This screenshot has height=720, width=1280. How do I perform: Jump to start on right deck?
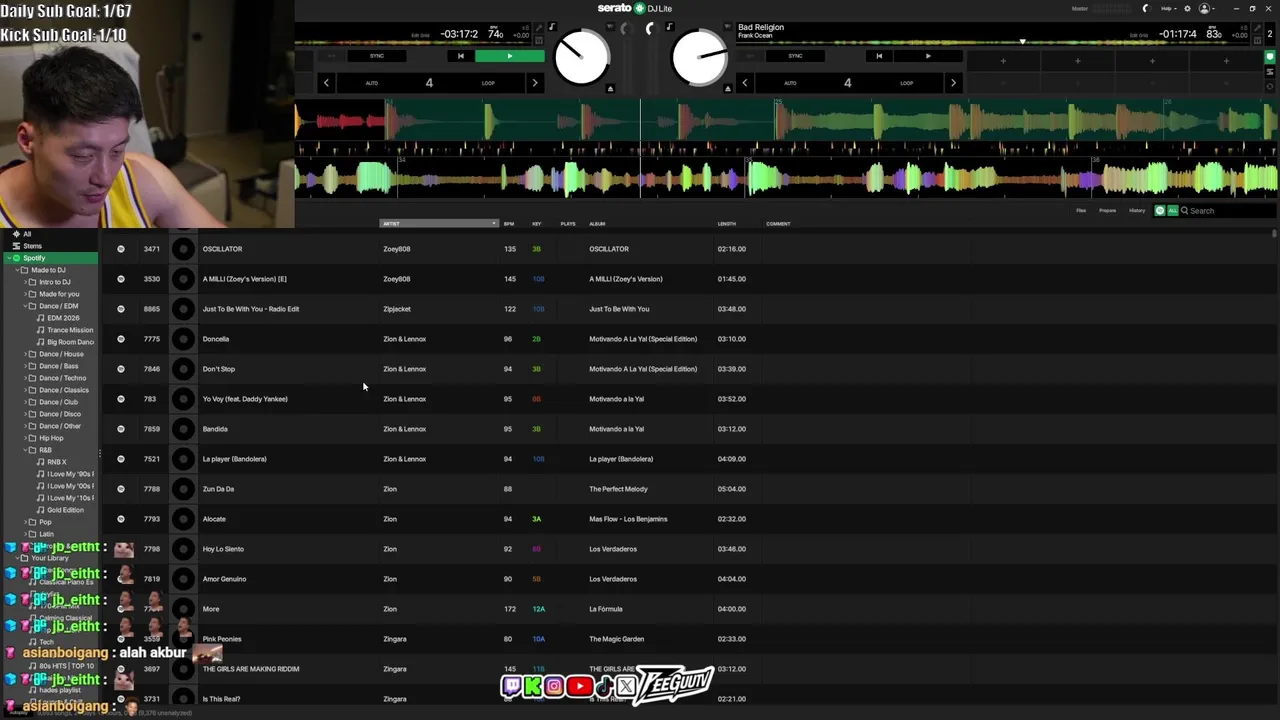(x=879, y=56)
